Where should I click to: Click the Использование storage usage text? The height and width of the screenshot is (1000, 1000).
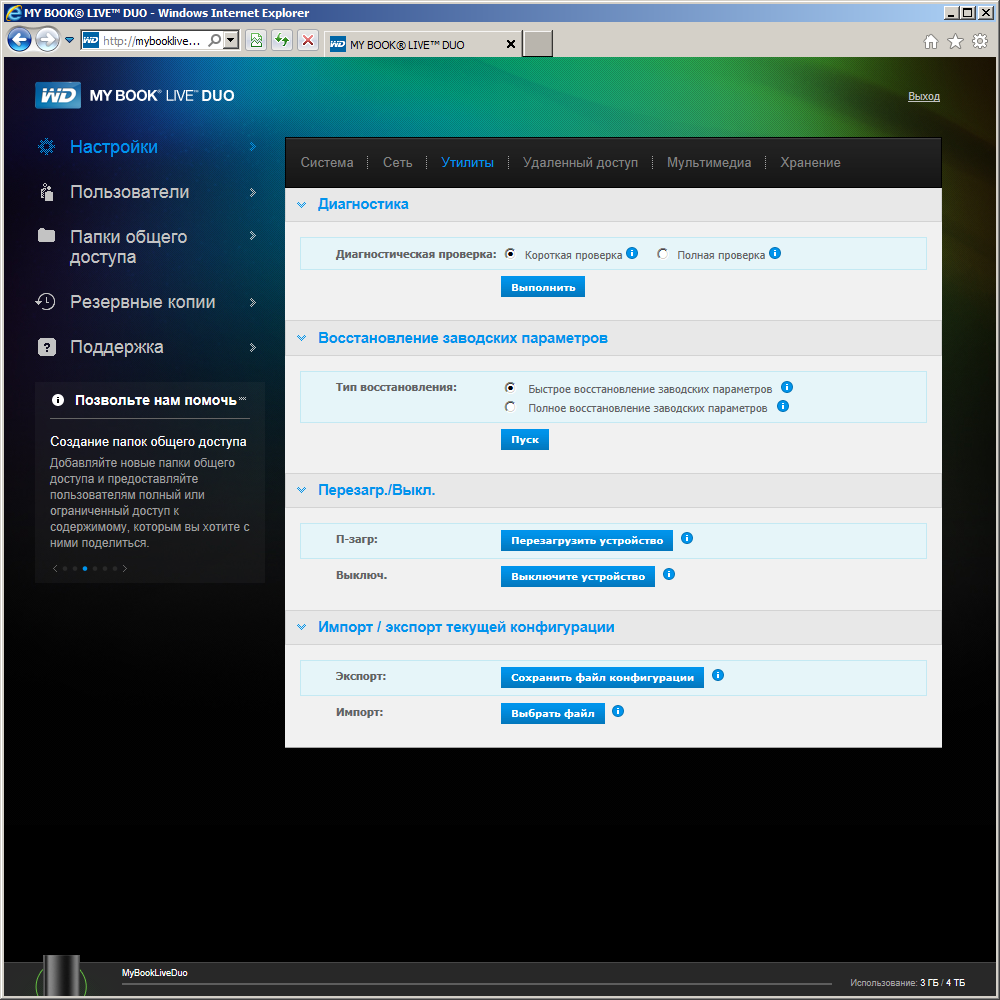(x=907, y=982)
